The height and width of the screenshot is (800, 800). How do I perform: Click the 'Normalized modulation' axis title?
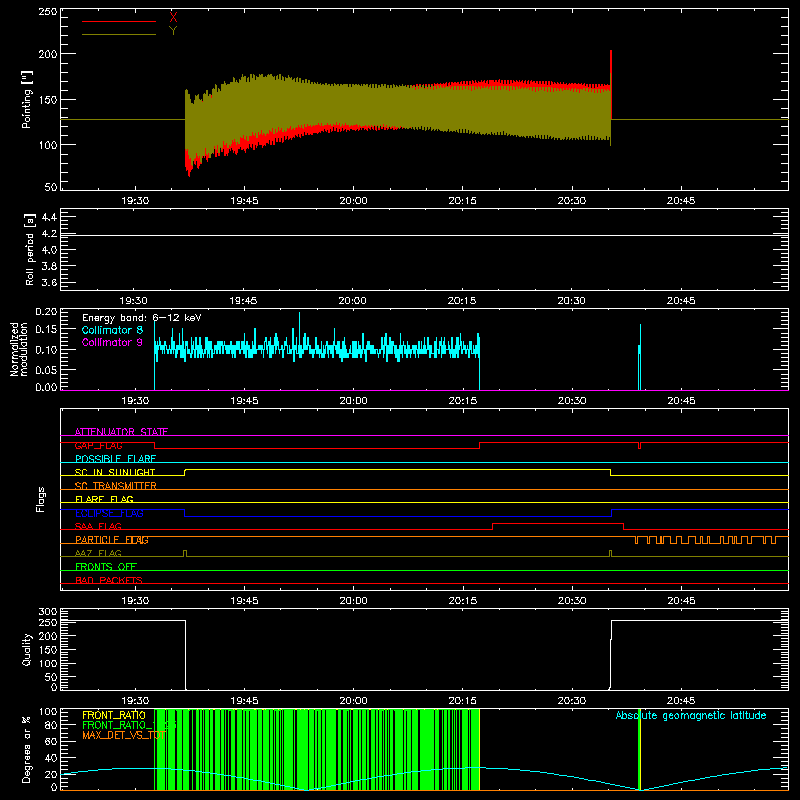[19, 349]
